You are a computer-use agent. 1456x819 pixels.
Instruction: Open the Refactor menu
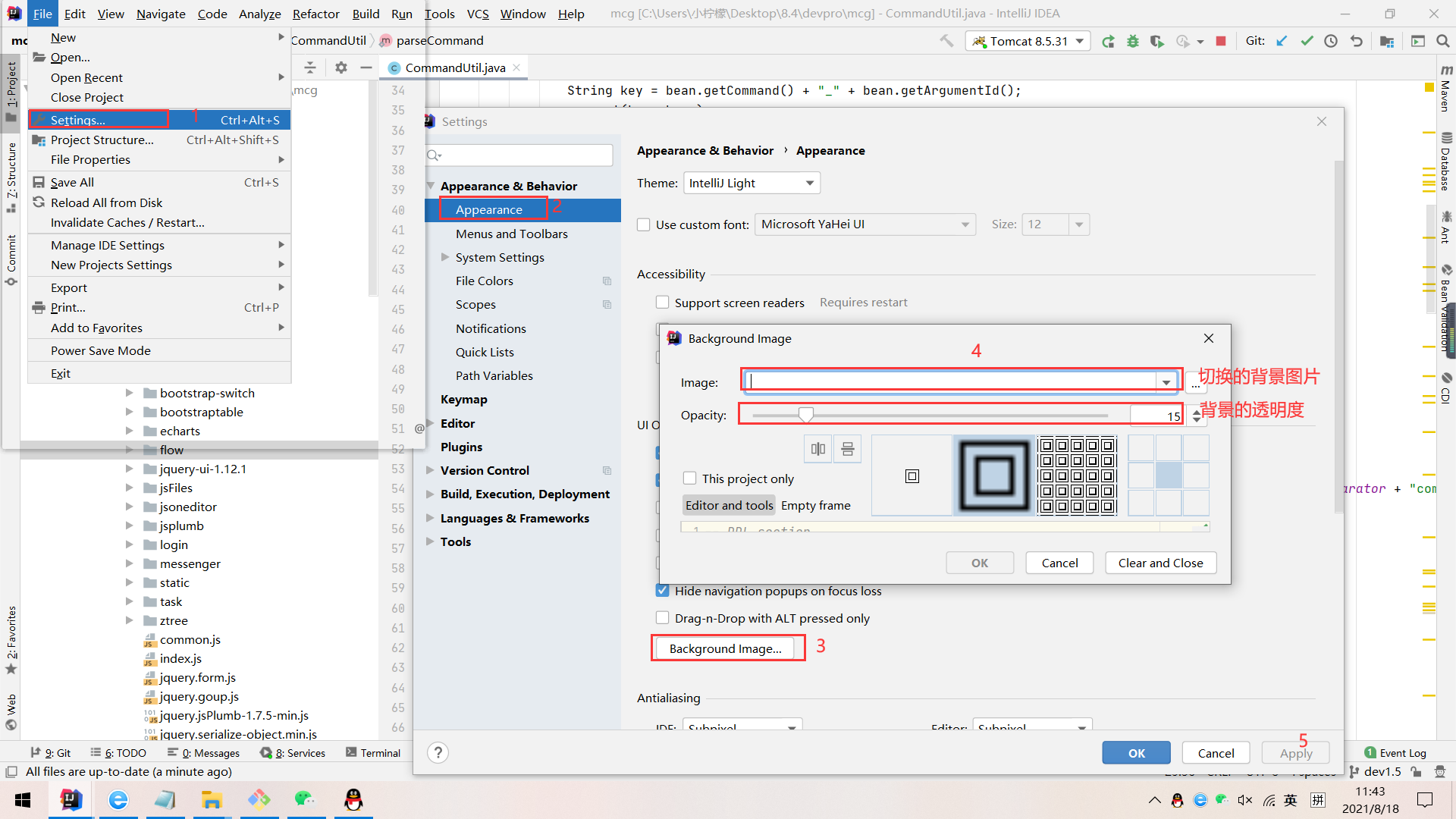[x=315, y=14]
